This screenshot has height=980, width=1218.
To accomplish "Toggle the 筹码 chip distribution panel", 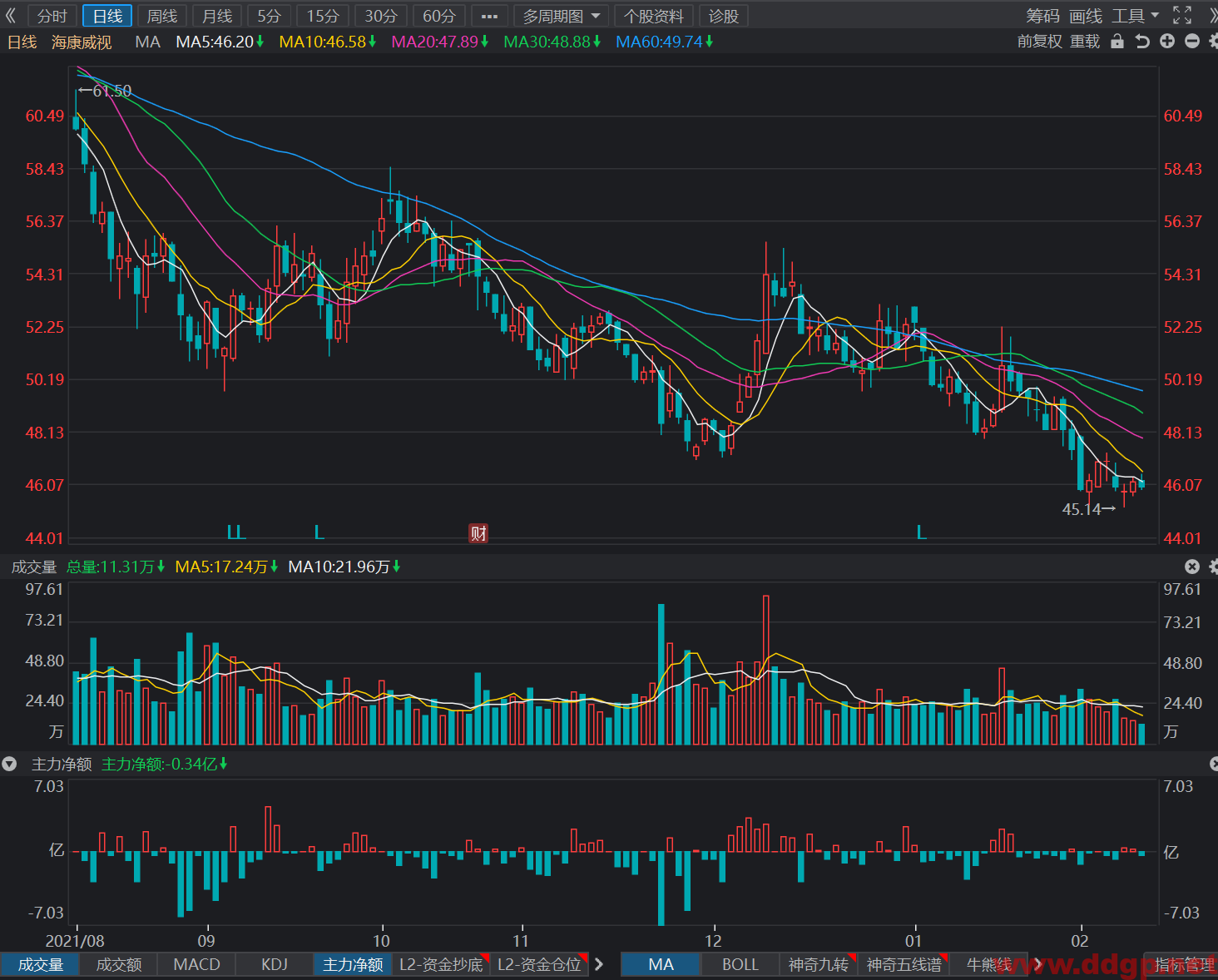I will click(1043, 16).
